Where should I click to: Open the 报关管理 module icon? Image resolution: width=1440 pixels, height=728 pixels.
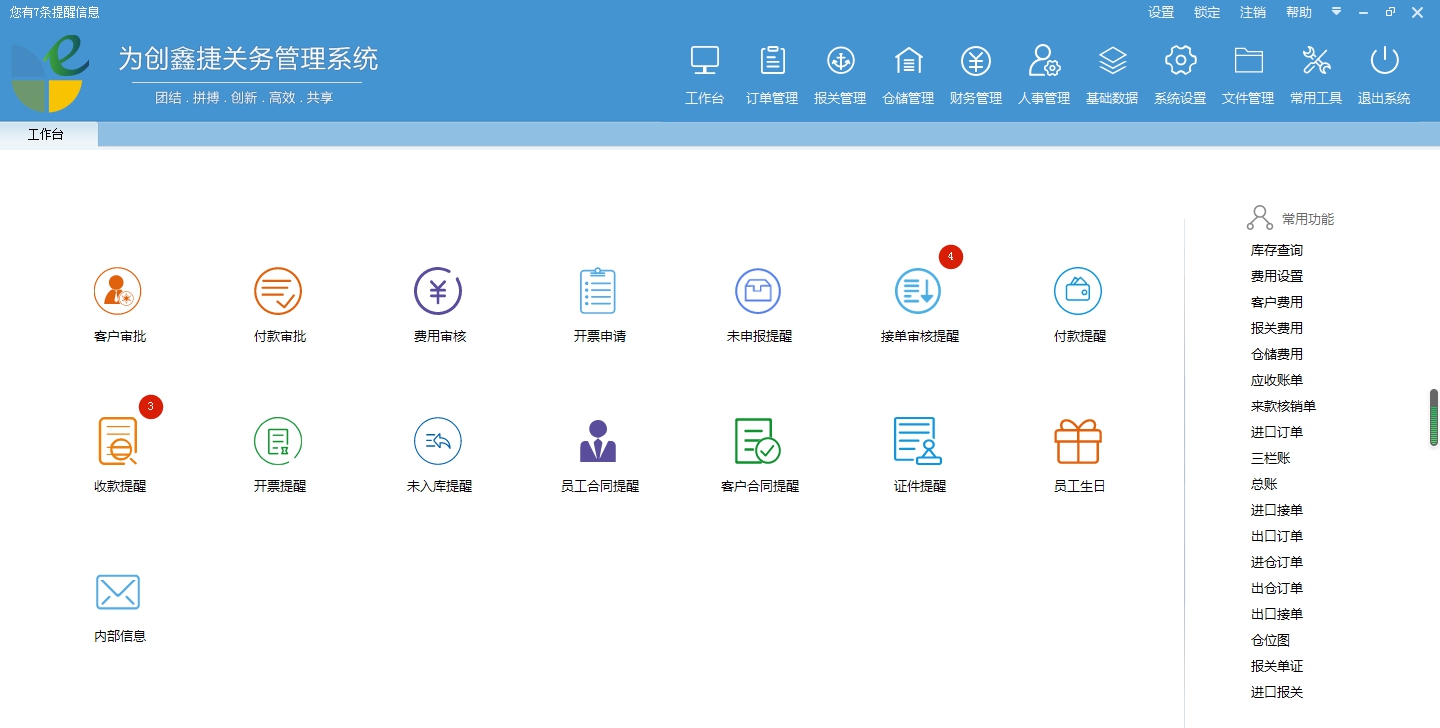(x=840, y=72)
